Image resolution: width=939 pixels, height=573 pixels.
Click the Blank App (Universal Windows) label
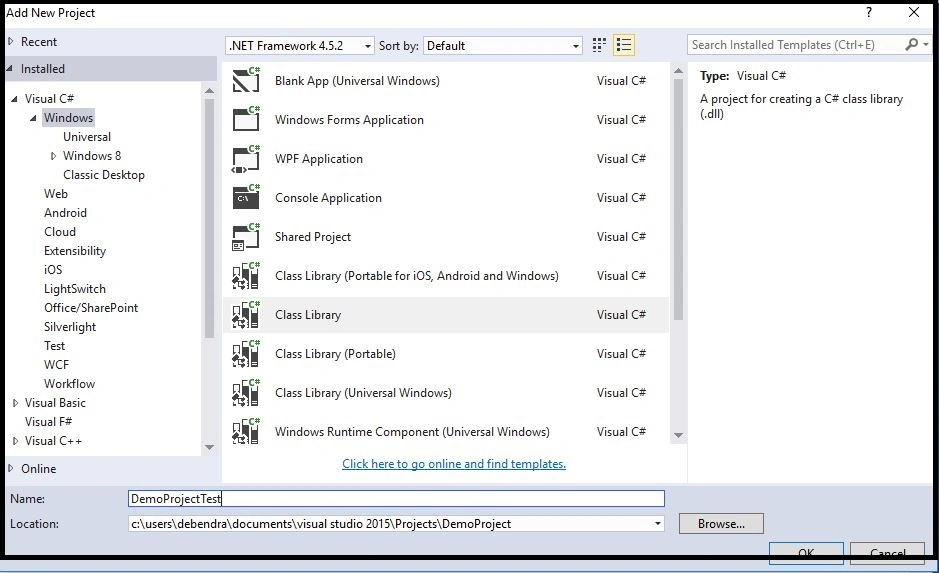click(x=357, y=81)
